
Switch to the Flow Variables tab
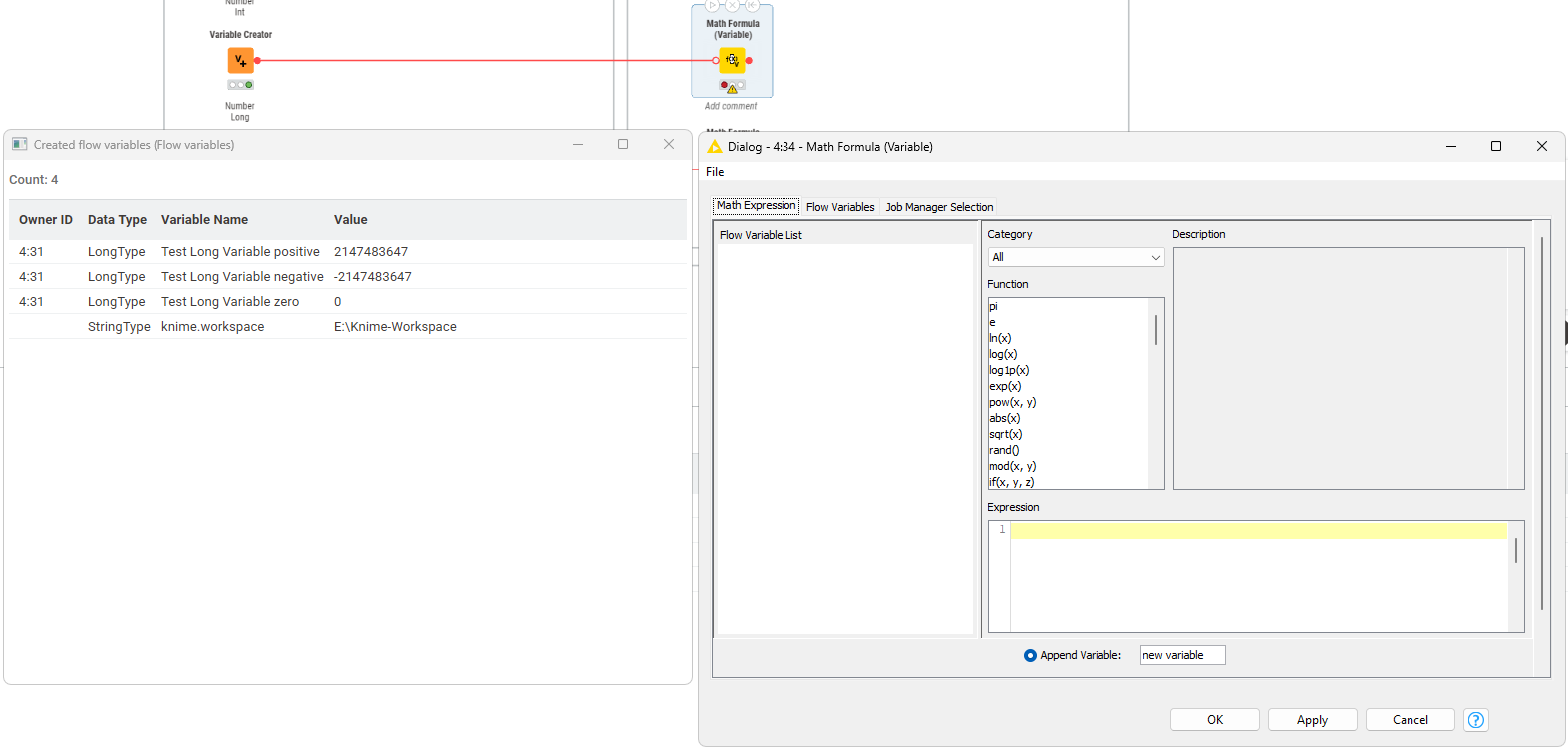[x=839, y=207]
